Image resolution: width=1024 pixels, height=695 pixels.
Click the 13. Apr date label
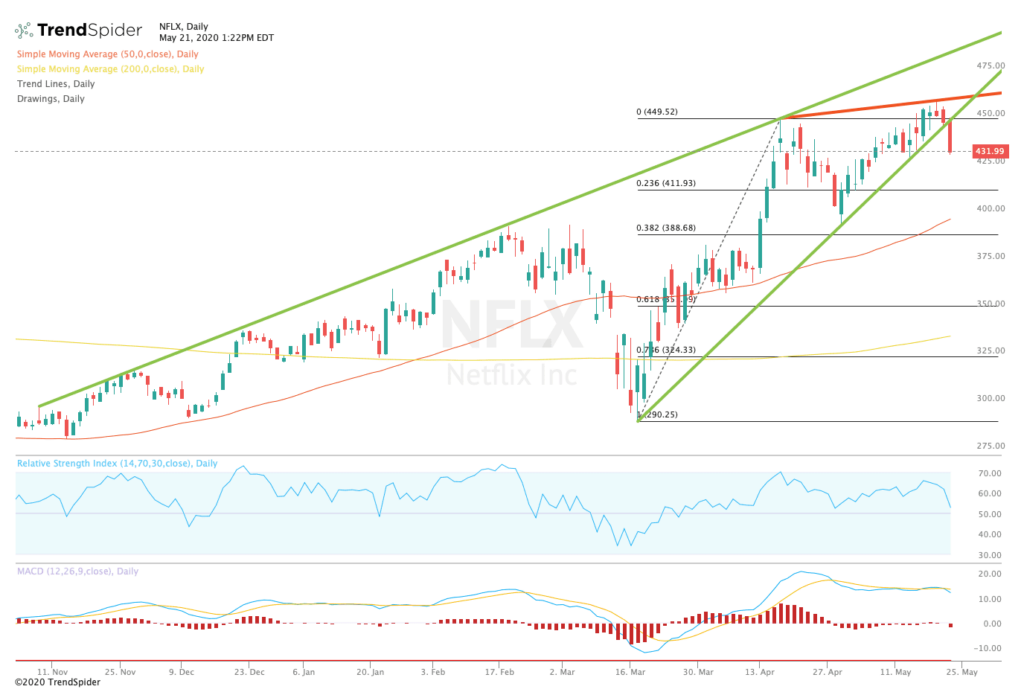coord(760,672)
